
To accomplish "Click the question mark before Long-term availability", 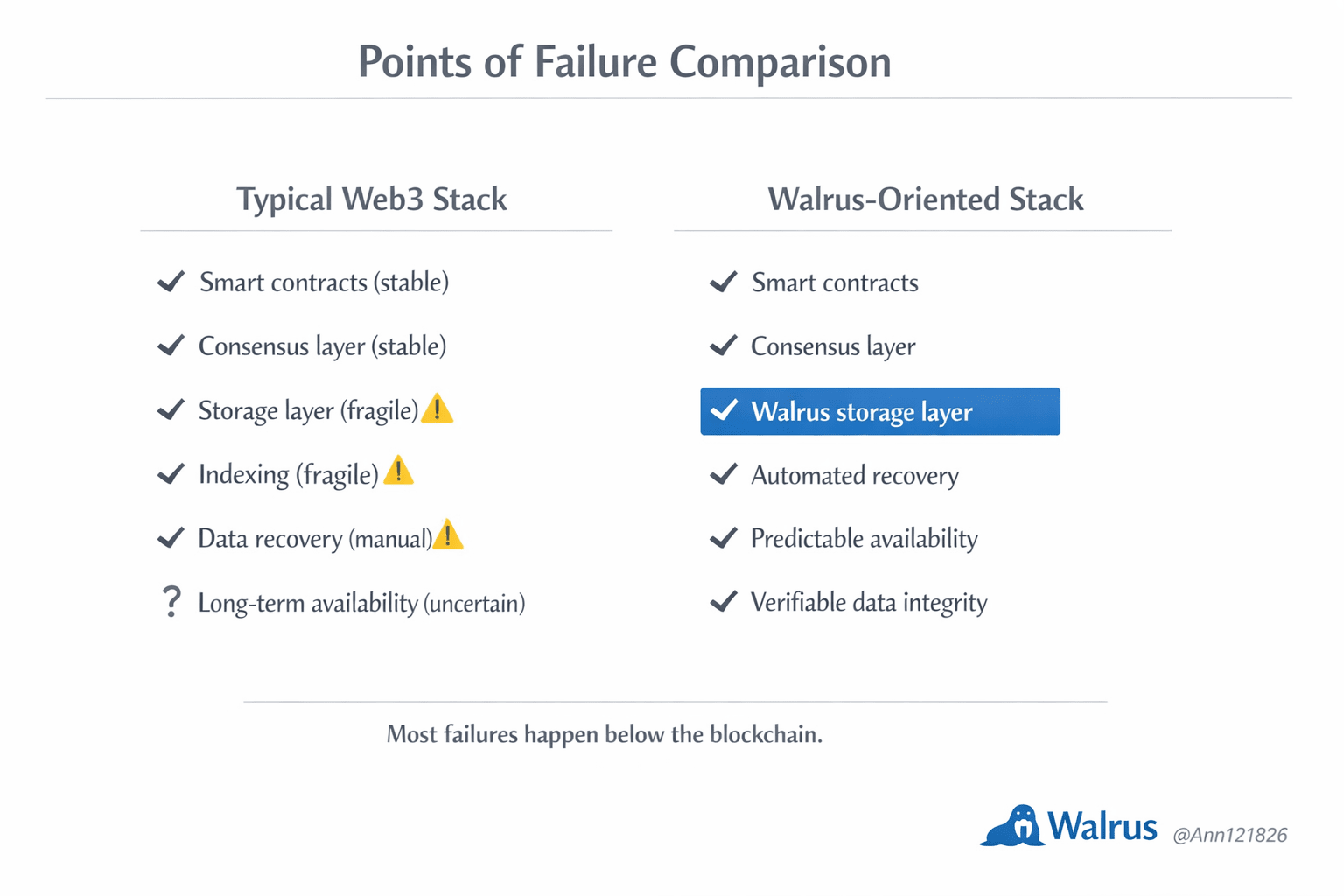I will click(x=171, y=602).
